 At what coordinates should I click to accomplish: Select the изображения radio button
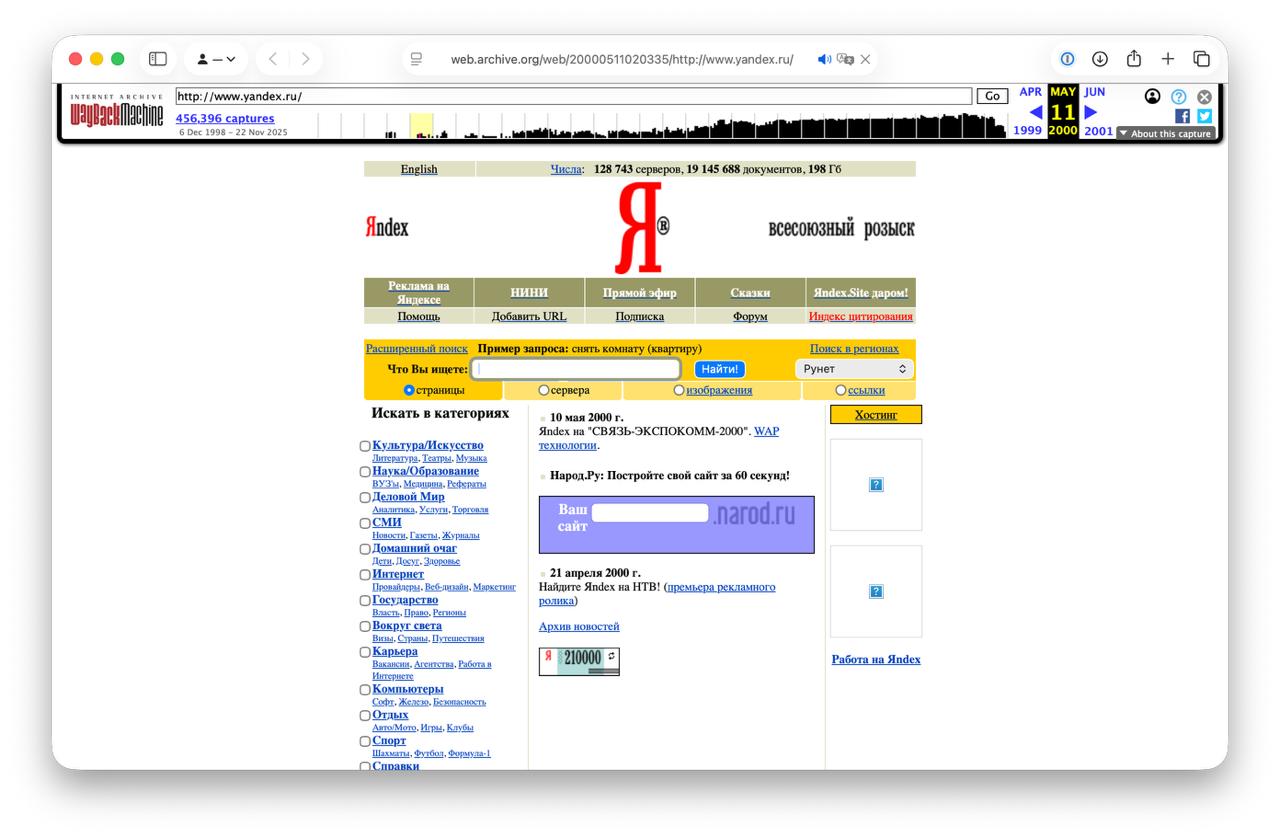(680, 391)
